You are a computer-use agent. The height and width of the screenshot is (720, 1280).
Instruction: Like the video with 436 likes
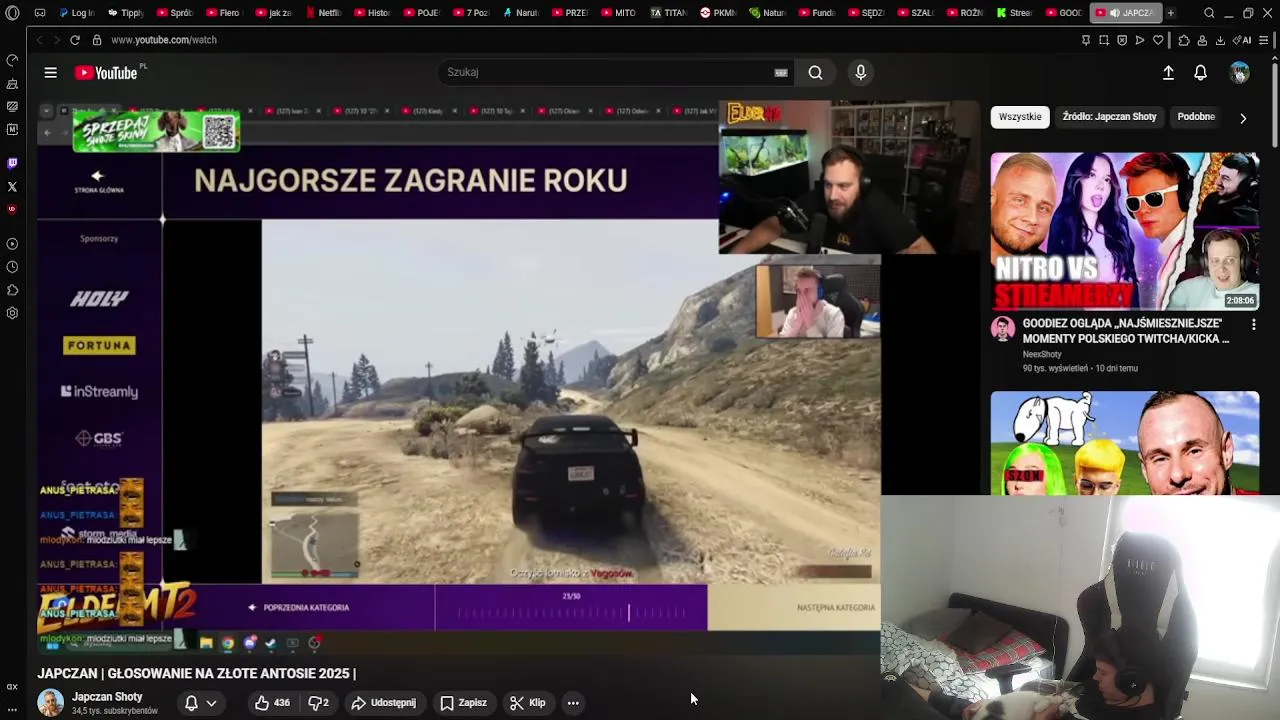point(272,703)
